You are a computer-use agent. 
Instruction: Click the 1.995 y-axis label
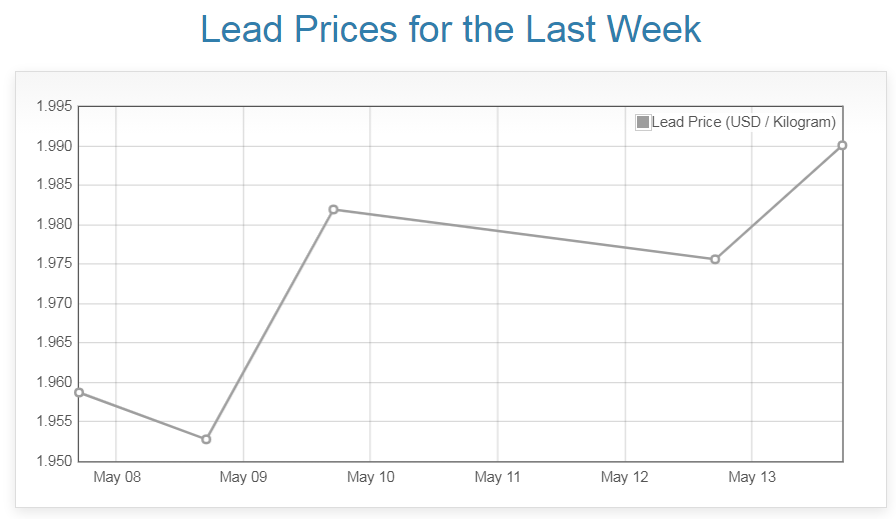tap(53, 107)
